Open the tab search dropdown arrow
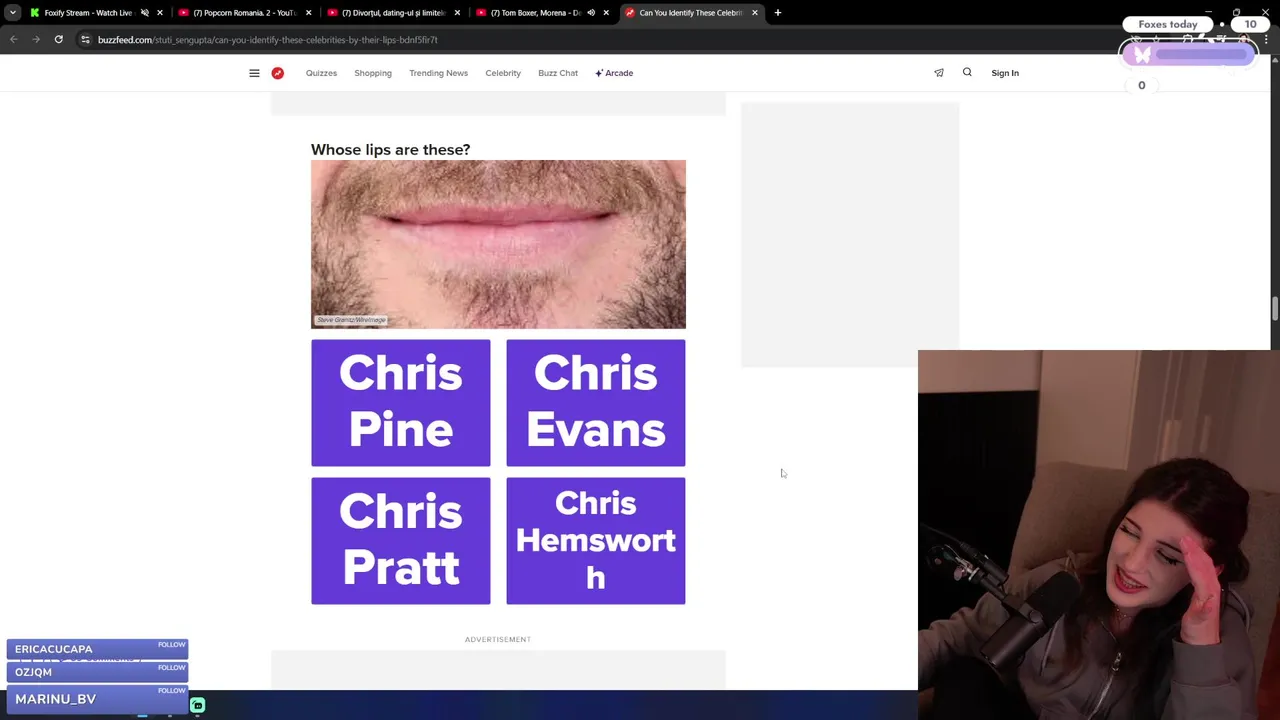 (12, 13)
